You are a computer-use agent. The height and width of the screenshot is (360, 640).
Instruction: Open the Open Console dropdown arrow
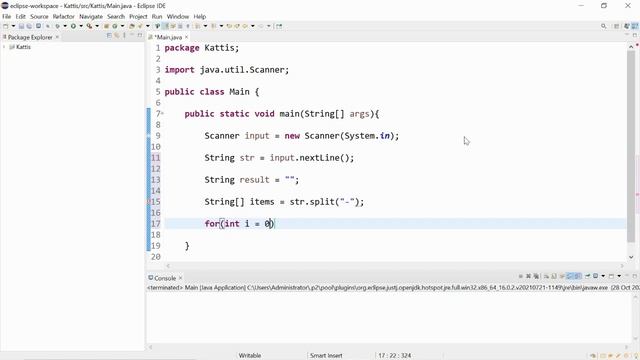pyautogui.click(x=619, y=276)
